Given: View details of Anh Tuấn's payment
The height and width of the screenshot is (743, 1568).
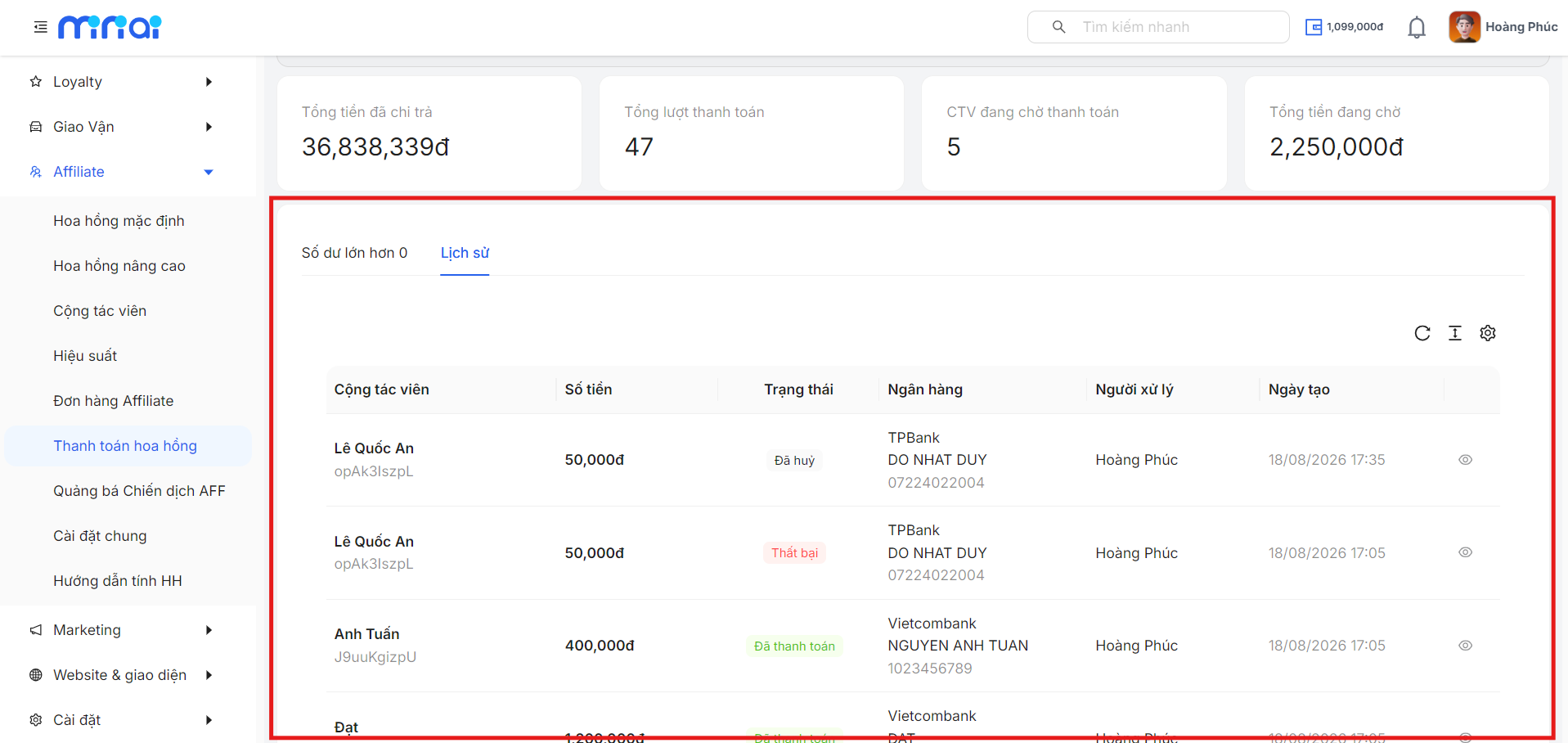Looking at the screenshot, I should click(x=1465, y=646).
